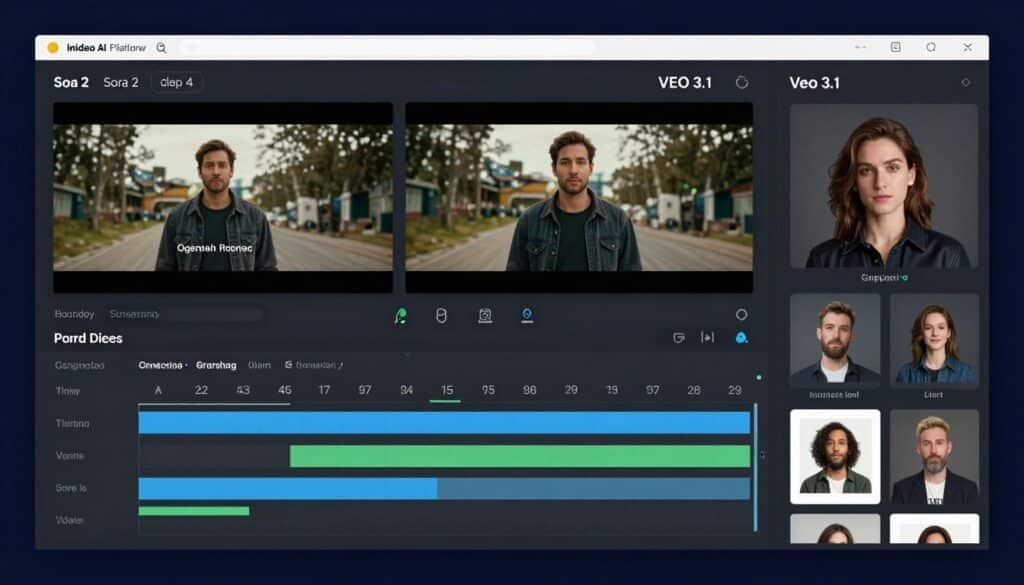1024x585 pixels.
Task: Jump to timeline marker 95
Action: (488, 390)
